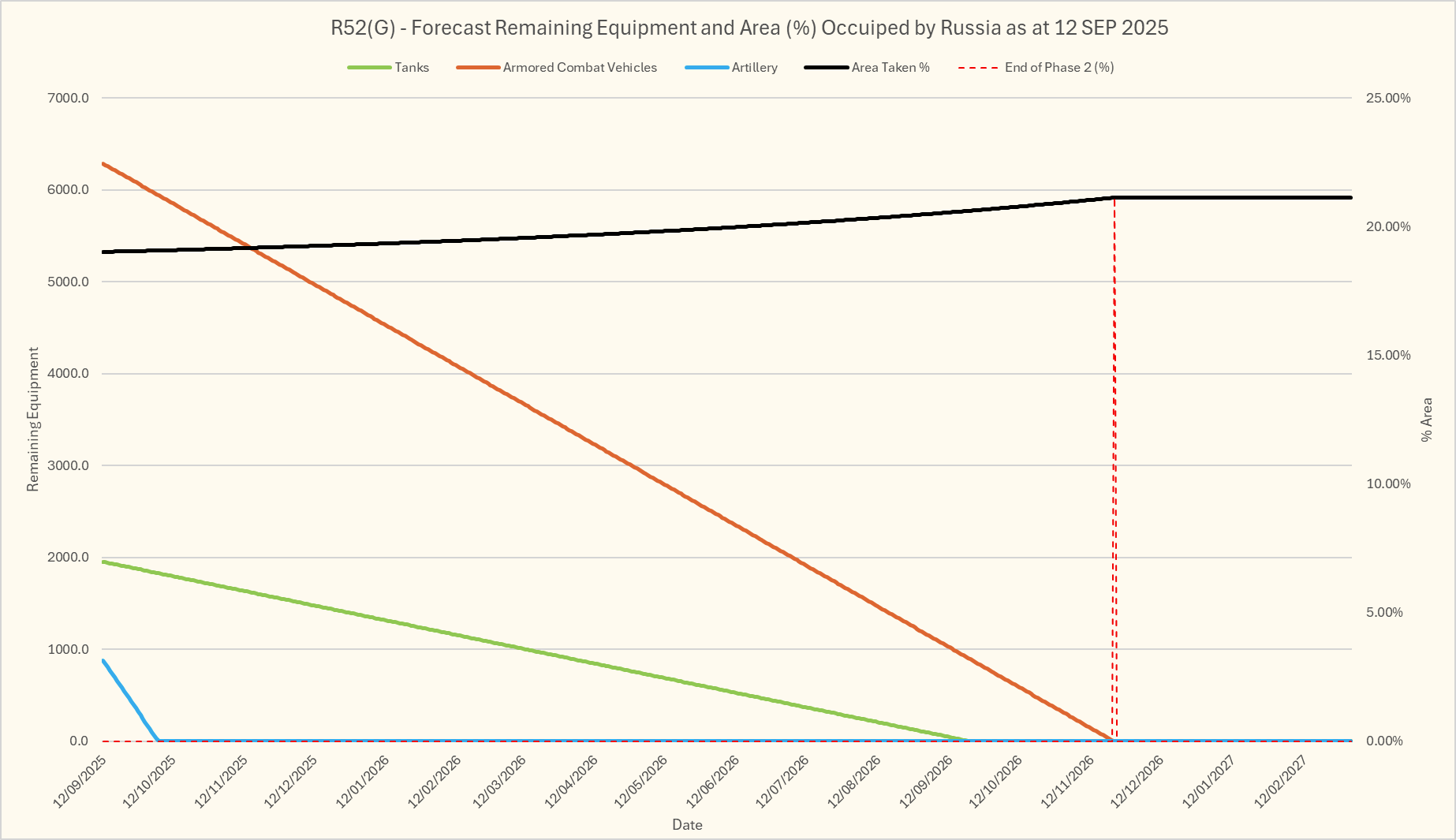Viewport: 1456px width, 840px height.
Task: Select the Remaining Equipment axis title
Action: pos(32,420)
